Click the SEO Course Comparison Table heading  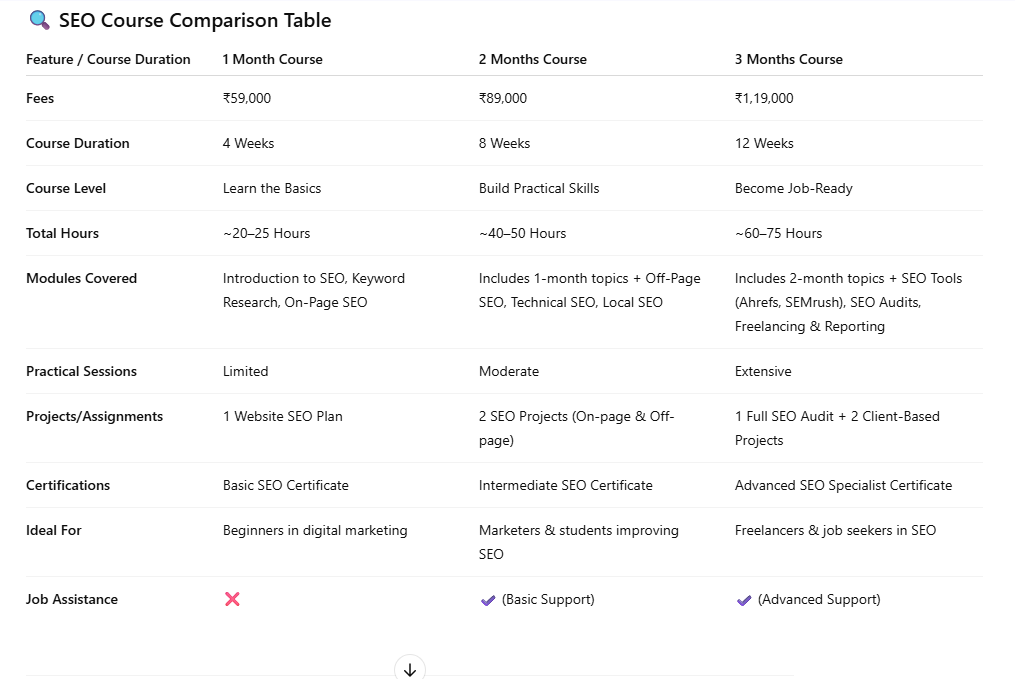click(195, 20)
